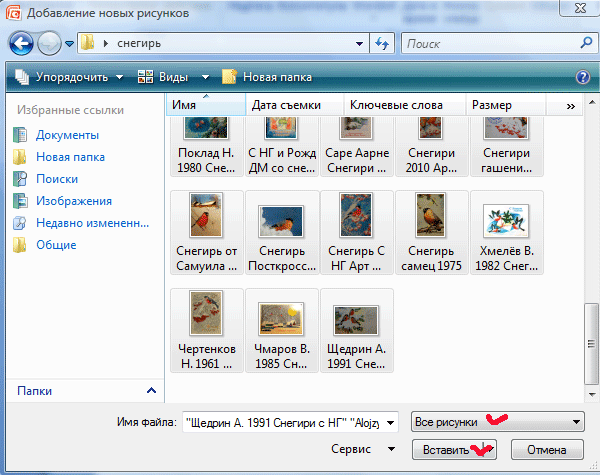Show more columns with chevron
600x475 pixels.
(571, 106)
